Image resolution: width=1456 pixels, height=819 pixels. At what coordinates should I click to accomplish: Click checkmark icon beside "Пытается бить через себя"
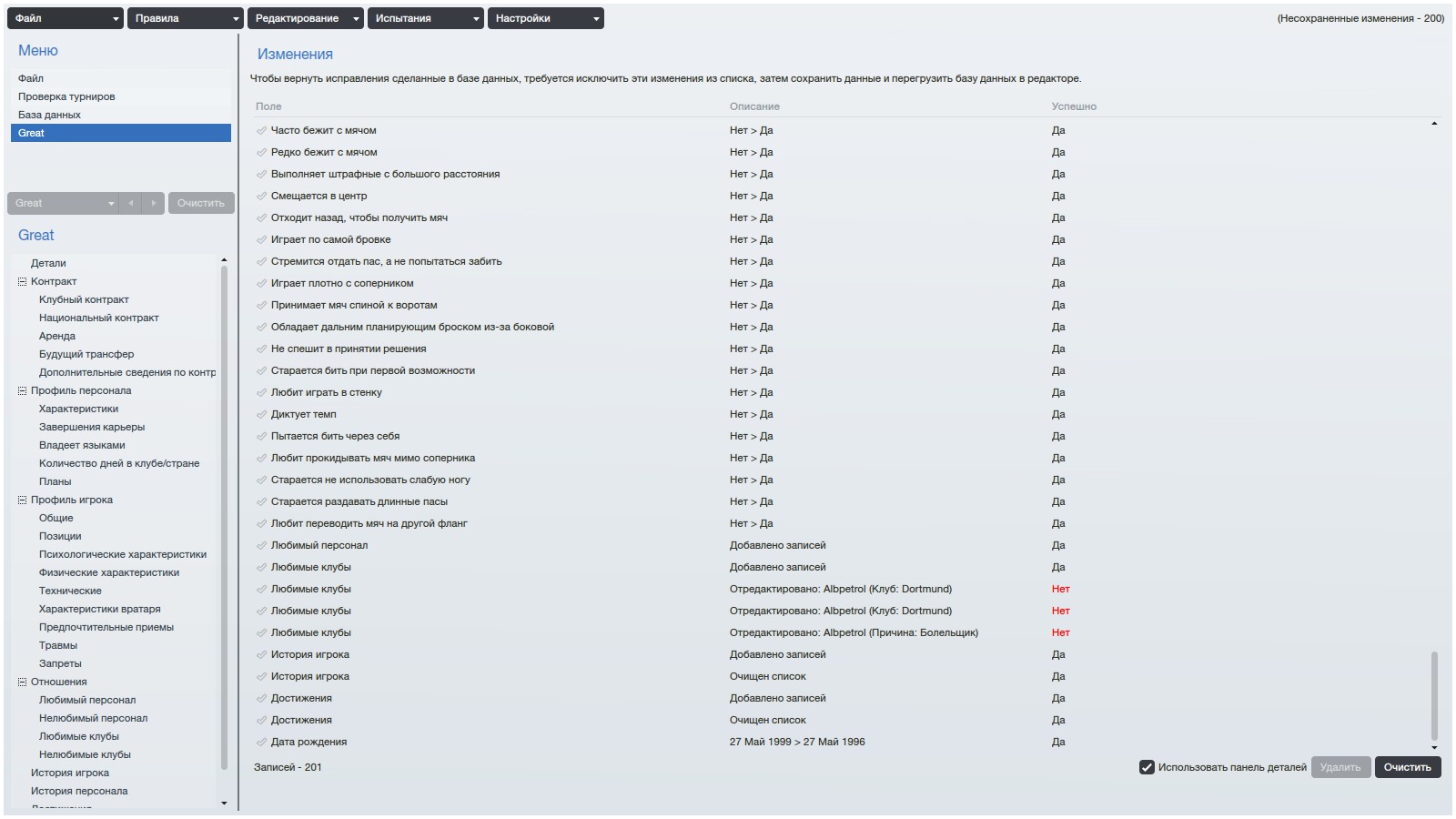coord(261,436)
